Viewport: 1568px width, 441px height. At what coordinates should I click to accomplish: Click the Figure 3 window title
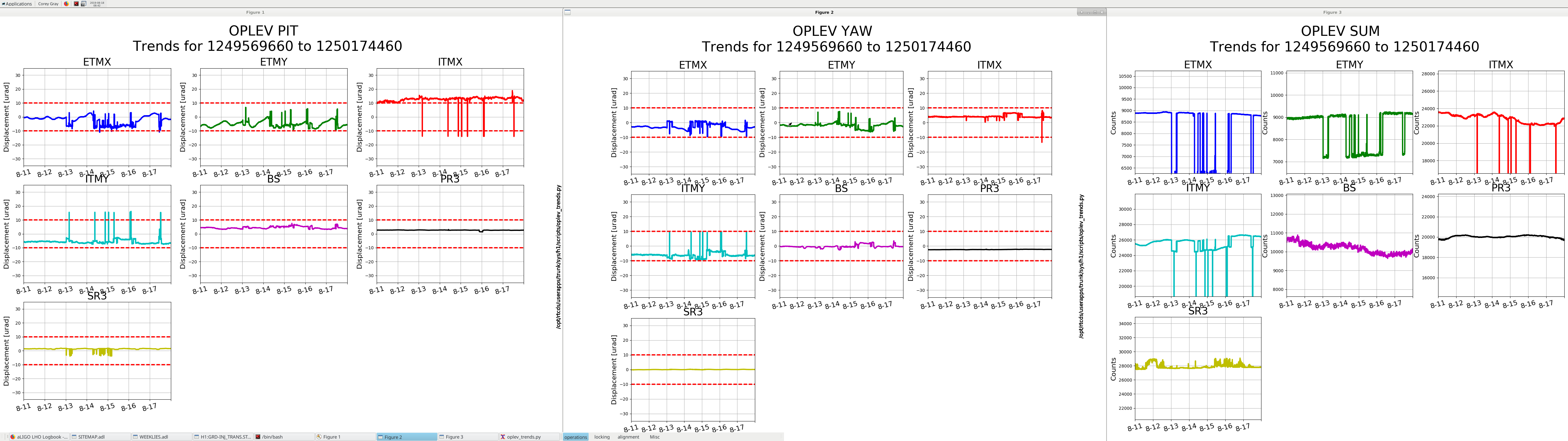(x=1332, y=12)
